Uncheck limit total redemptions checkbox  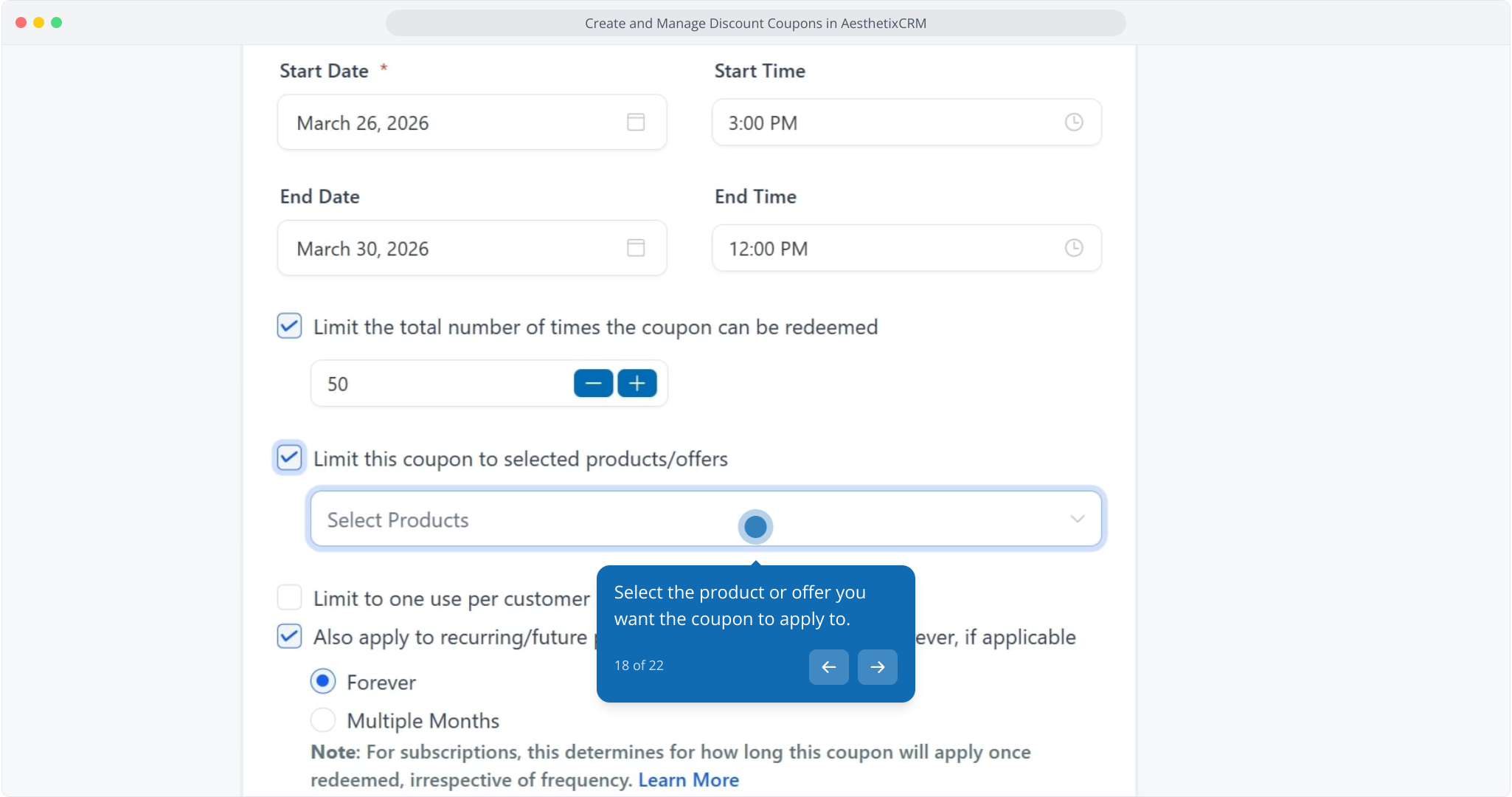click(289, 326)
